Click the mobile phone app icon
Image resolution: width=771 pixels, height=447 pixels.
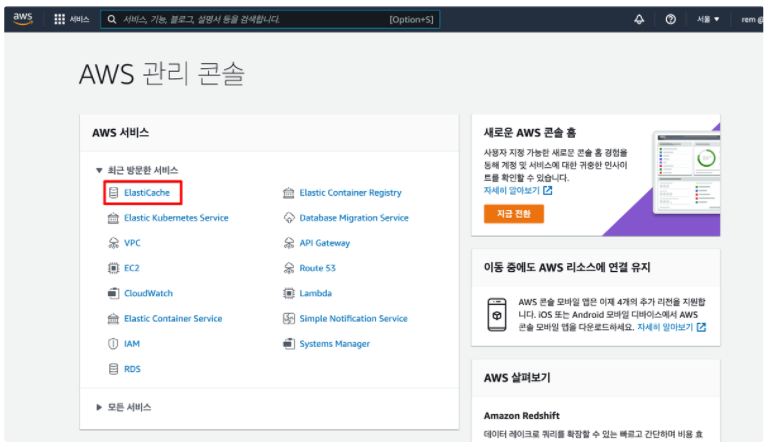[x=497, y=315]
